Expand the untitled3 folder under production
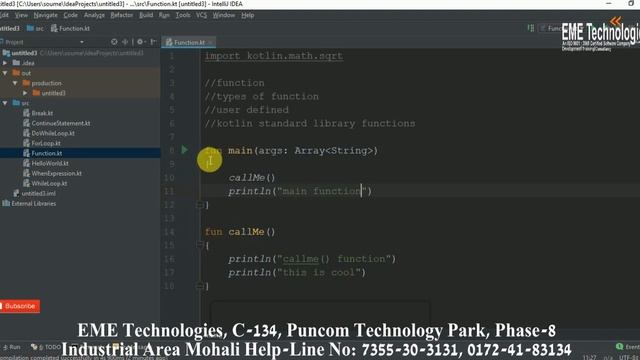Image resolution: width=640 pixels, height=360 pixels. point(25,93)
